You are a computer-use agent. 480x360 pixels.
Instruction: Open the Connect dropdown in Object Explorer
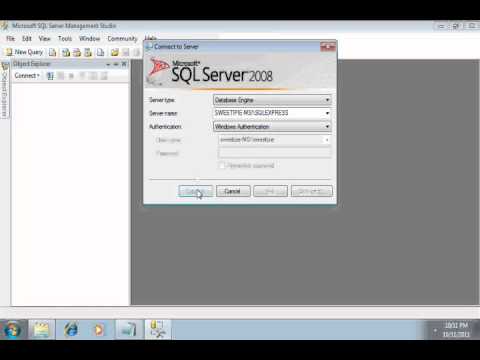point(27,76)
